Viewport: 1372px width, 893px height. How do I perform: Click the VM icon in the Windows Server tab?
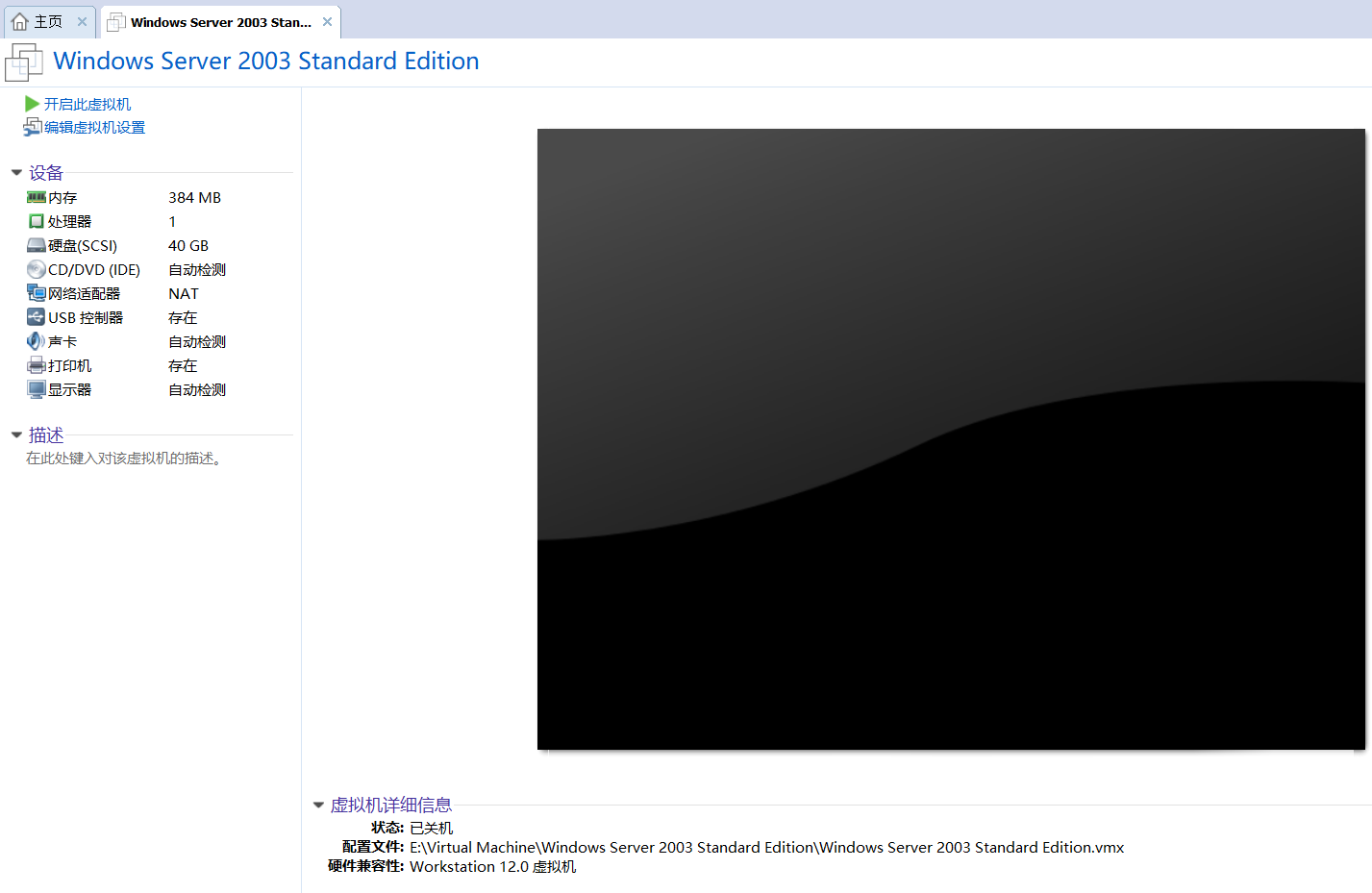116,22
